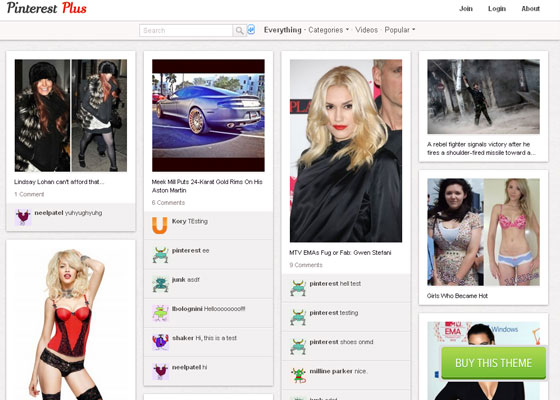
Task: Click pinterest avatar beside 'ee' comment
Action: pos(160,255)
